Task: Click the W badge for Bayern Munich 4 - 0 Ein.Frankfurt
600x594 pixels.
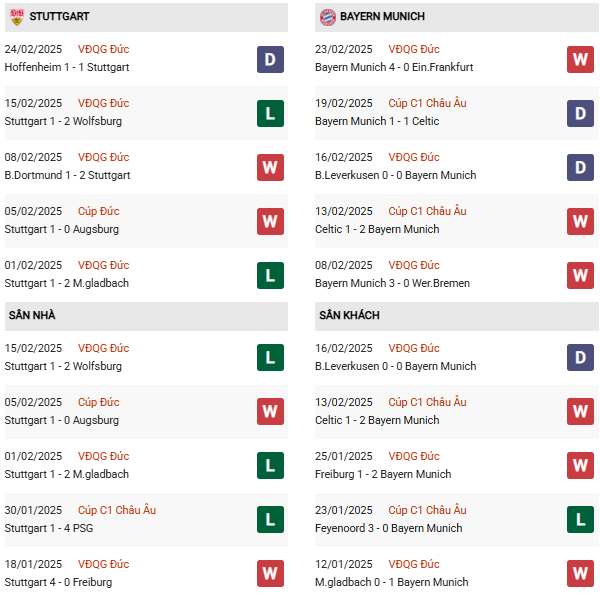Action: pos(580,59)
